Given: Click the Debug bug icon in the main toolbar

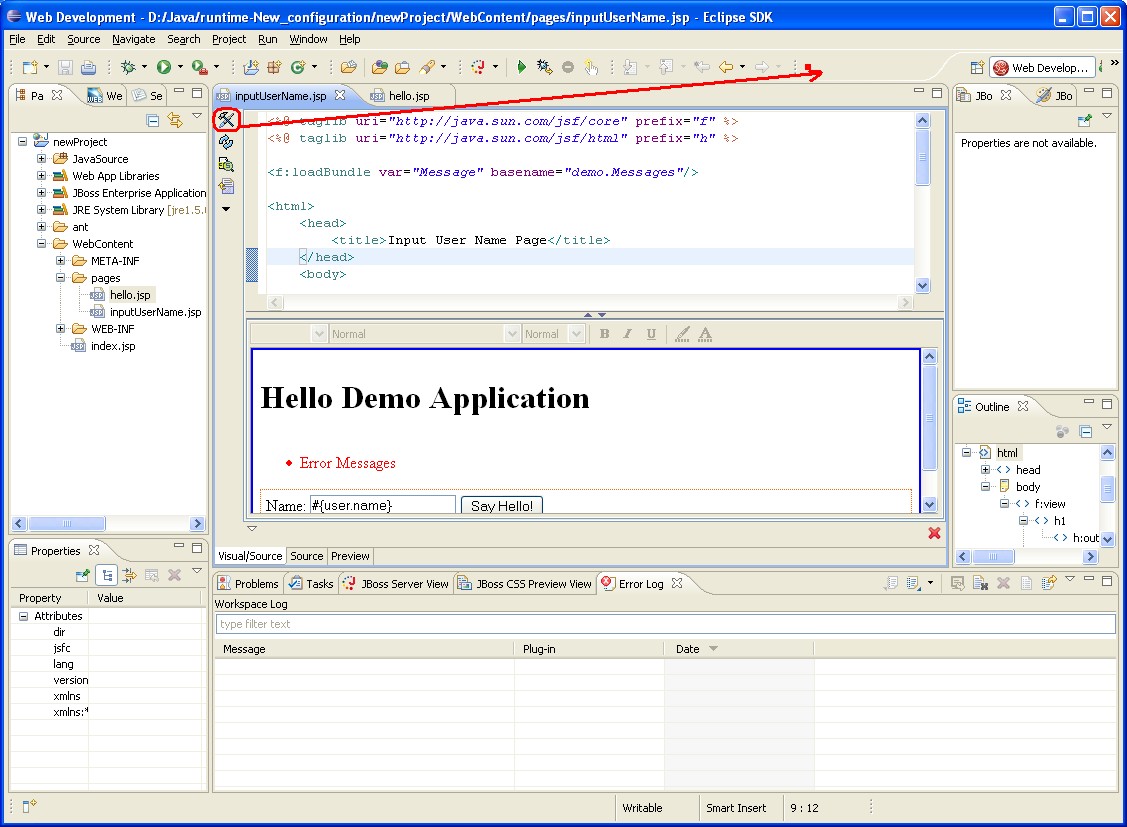Looking at the screenshot, I should point(128,67).
